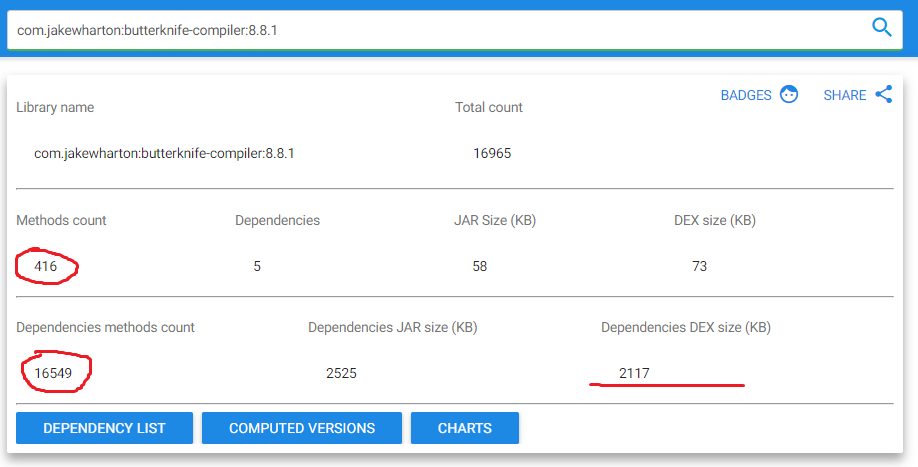
Task: Select DEX size value 73
Action: [699, 266]
